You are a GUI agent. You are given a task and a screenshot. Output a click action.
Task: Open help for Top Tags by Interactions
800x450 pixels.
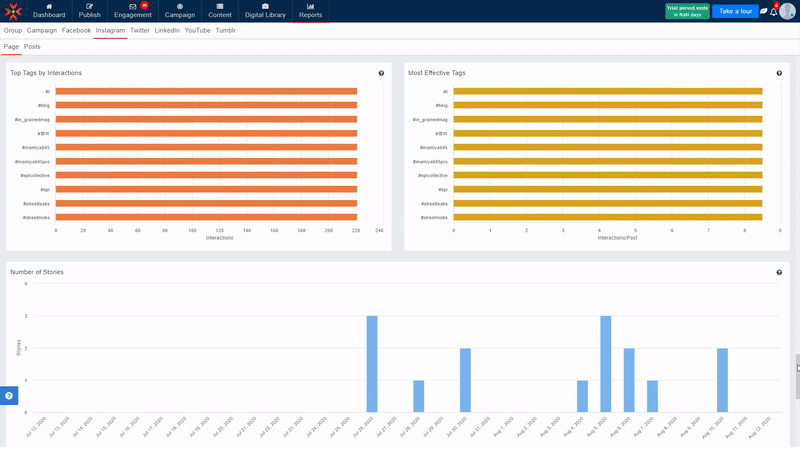tap(381, 73)
